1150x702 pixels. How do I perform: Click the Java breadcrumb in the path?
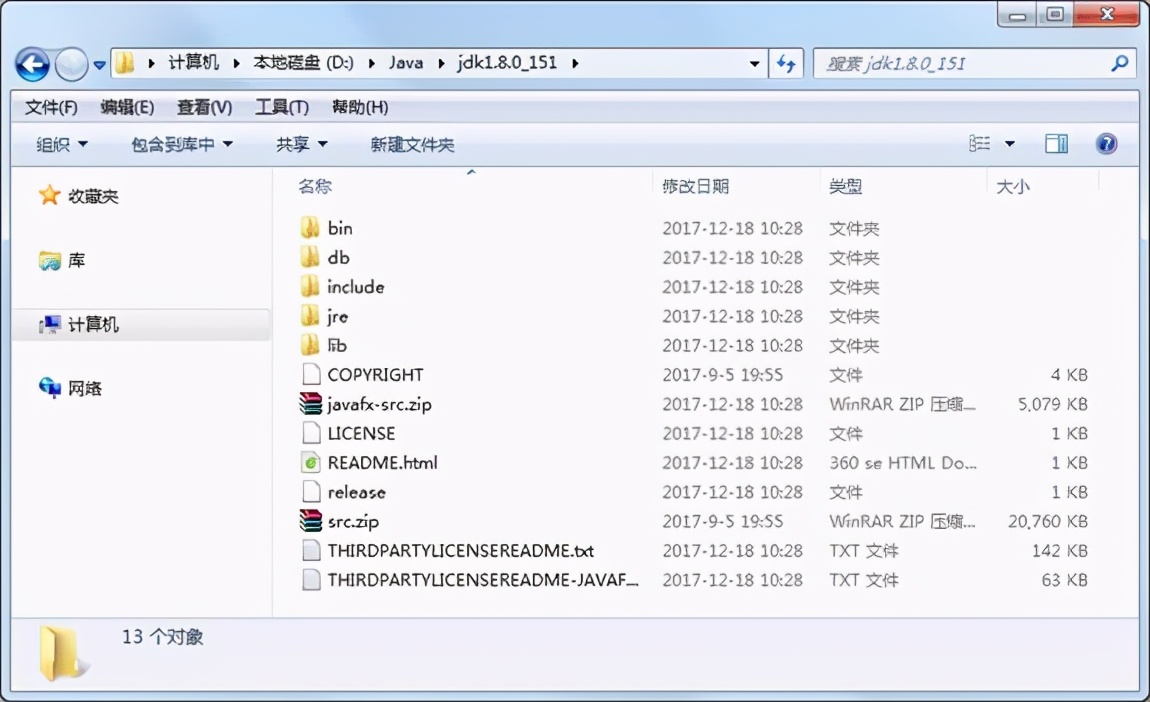406,62
